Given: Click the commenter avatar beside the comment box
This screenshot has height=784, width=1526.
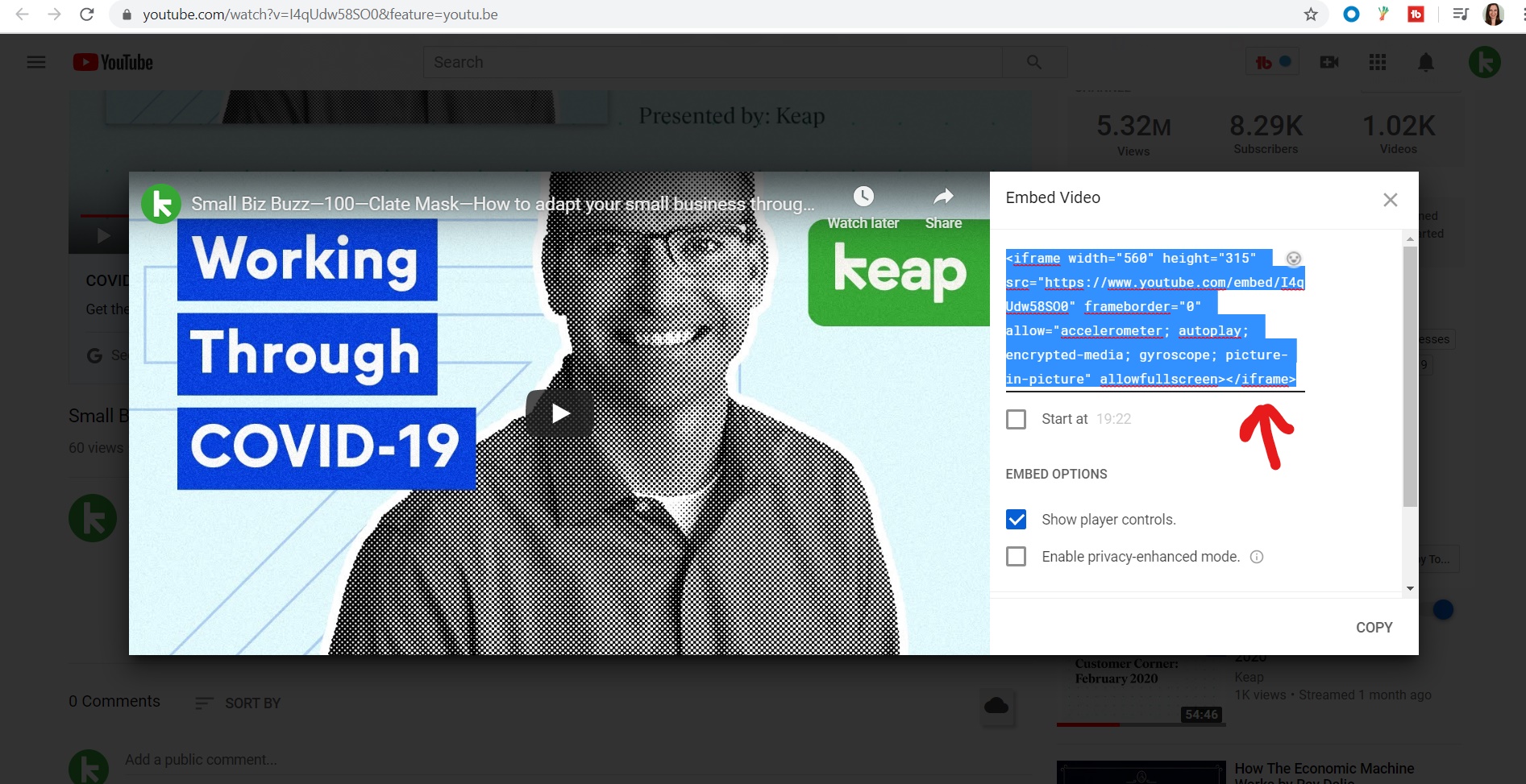Looking at the screenshot, I should [x=89, y=766].
